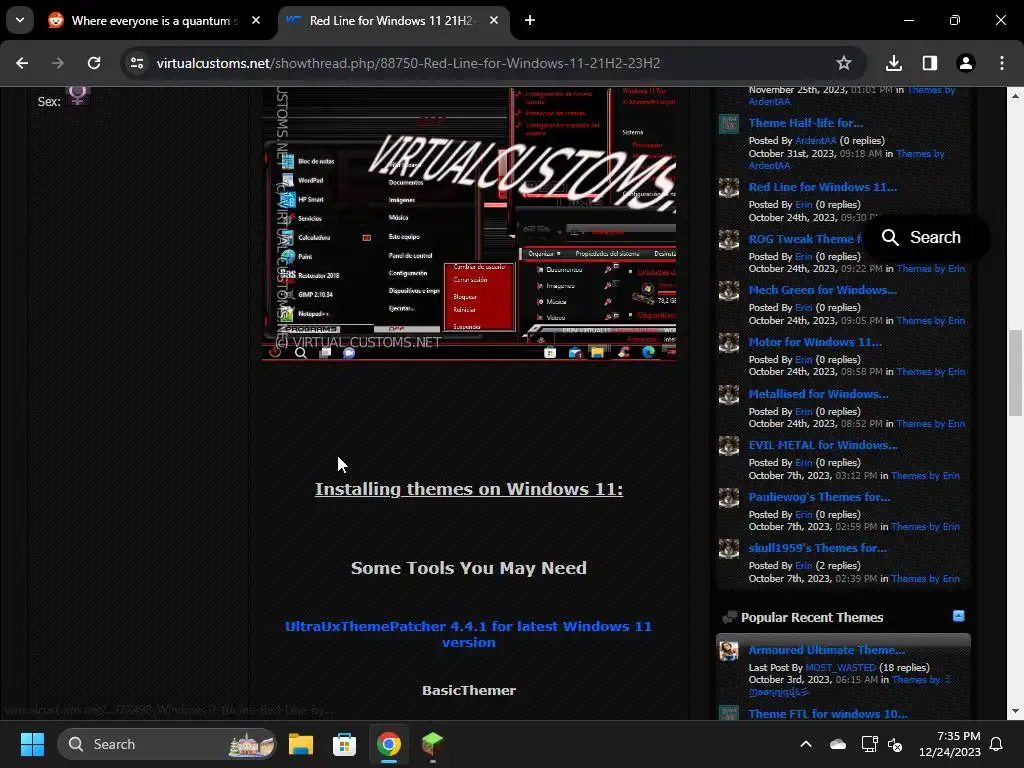This screenshot has width=1024, height=768.
Task: Open Chrome's three-dot menu
Action: point(1002,63)
